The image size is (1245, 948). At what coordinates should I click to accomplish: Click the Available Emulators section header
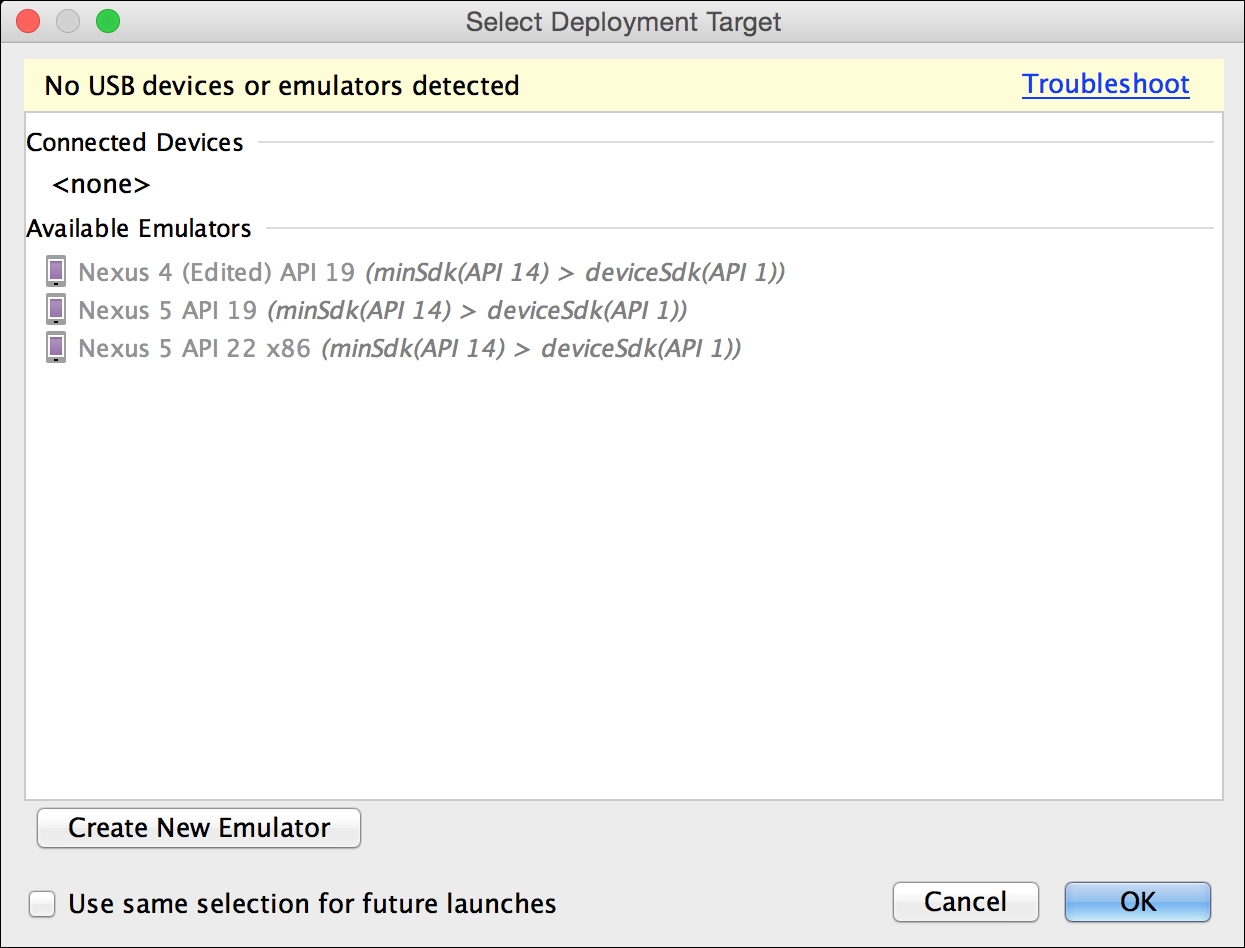pos(139,229)
